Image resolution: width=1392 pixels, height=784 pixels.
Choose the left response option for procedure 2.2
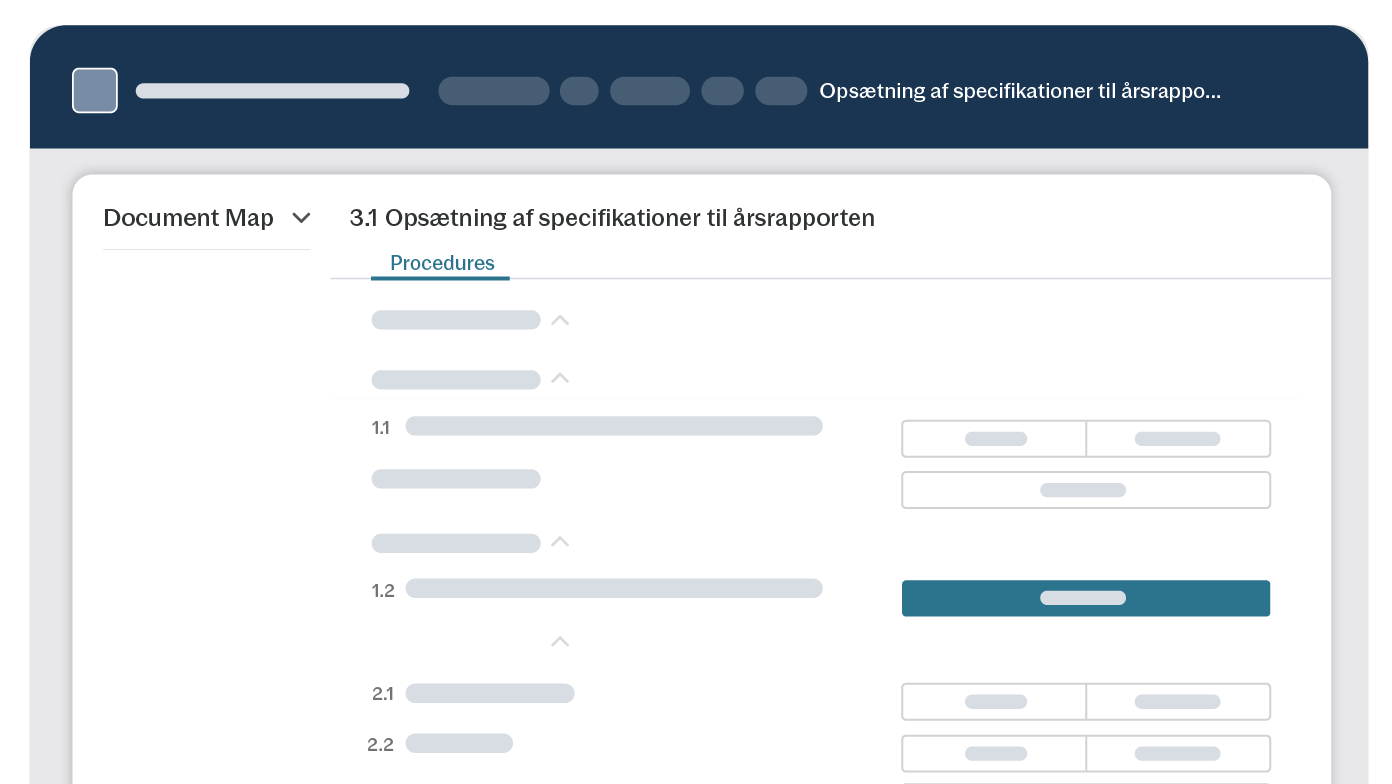(x=994, y=754)
